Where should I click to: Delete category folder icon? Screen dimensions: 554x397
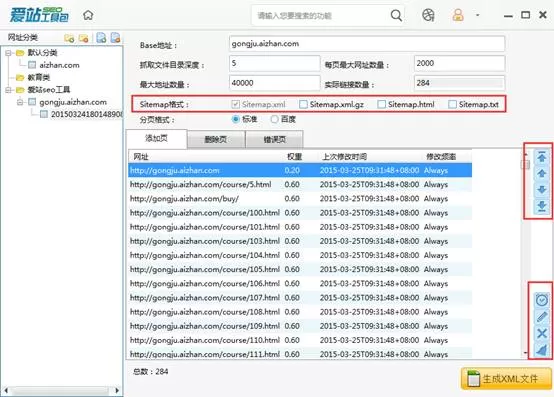coord(84,38)
